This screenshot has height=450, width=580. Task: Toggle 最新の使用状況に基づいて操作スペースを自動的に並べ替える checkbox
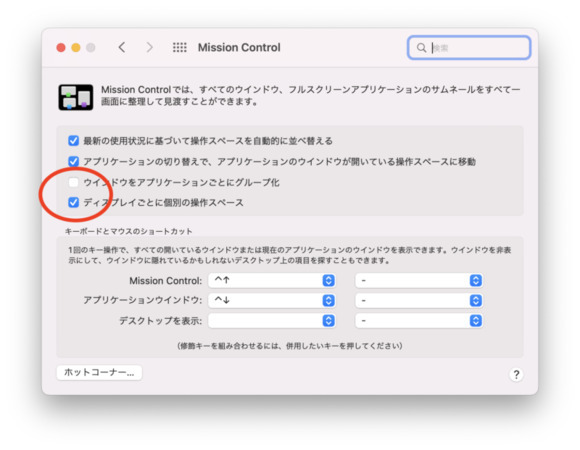tap(73, 141)
